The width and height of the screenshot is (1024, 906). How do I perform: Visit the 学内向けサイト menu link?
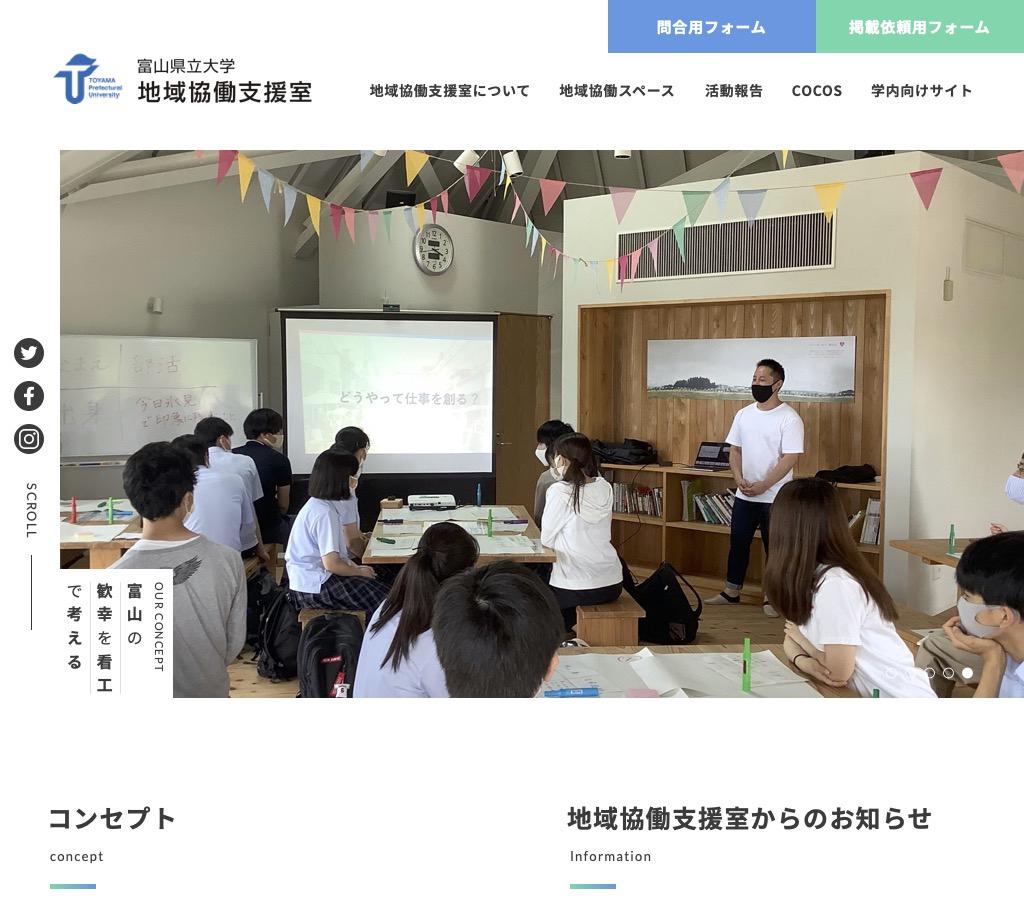(921, 91)
